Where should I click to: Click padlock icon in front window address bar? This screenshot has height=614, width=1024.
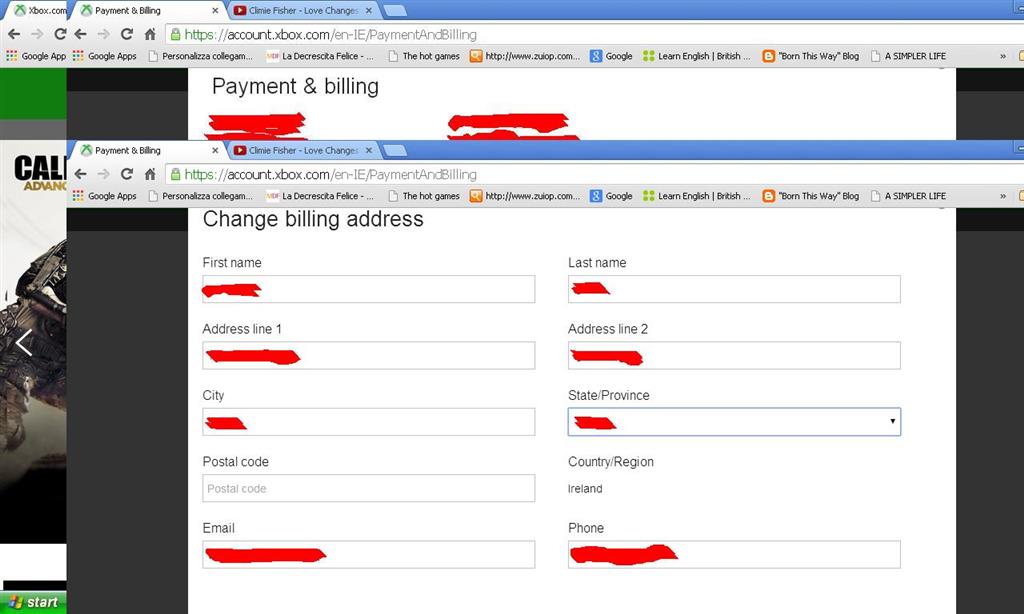tap(175, 174)
